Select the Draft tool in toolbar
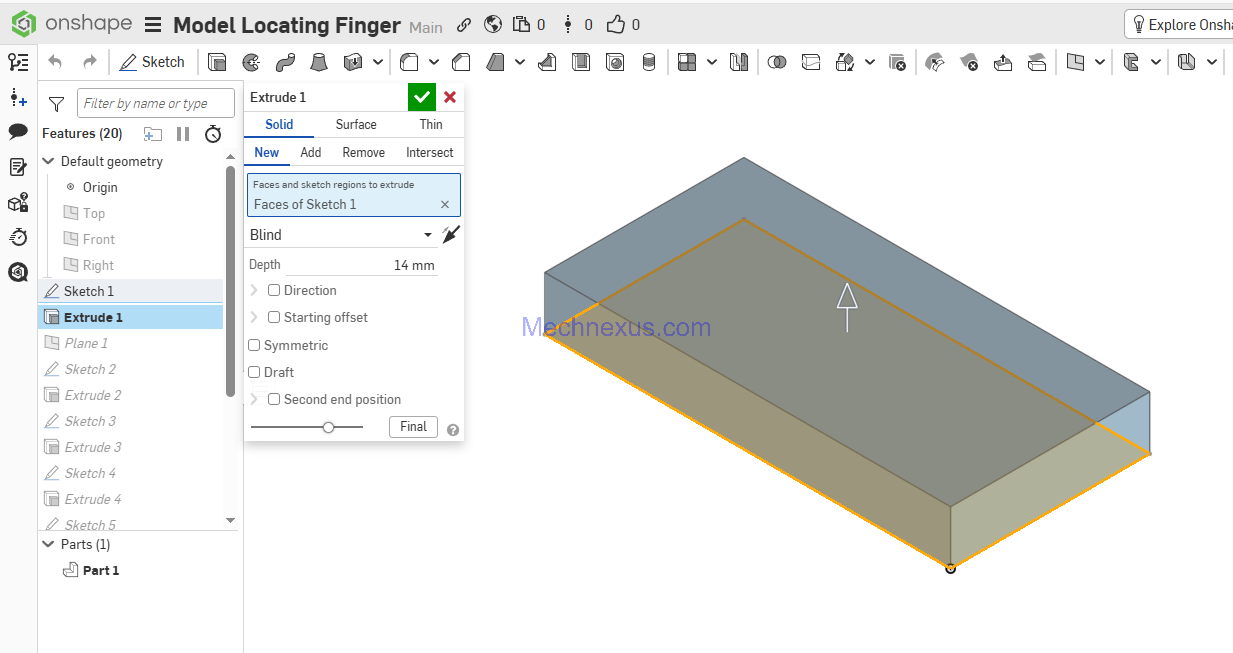1233x653 pixels. point(495,62)
